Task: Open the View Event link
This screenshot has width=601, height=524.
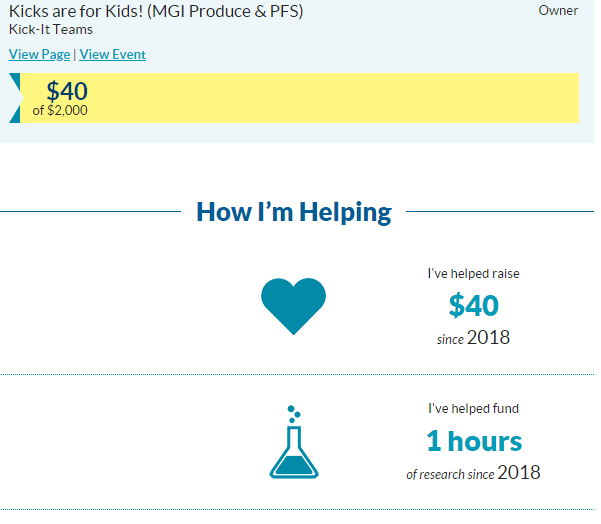Action: click(112, 54)
